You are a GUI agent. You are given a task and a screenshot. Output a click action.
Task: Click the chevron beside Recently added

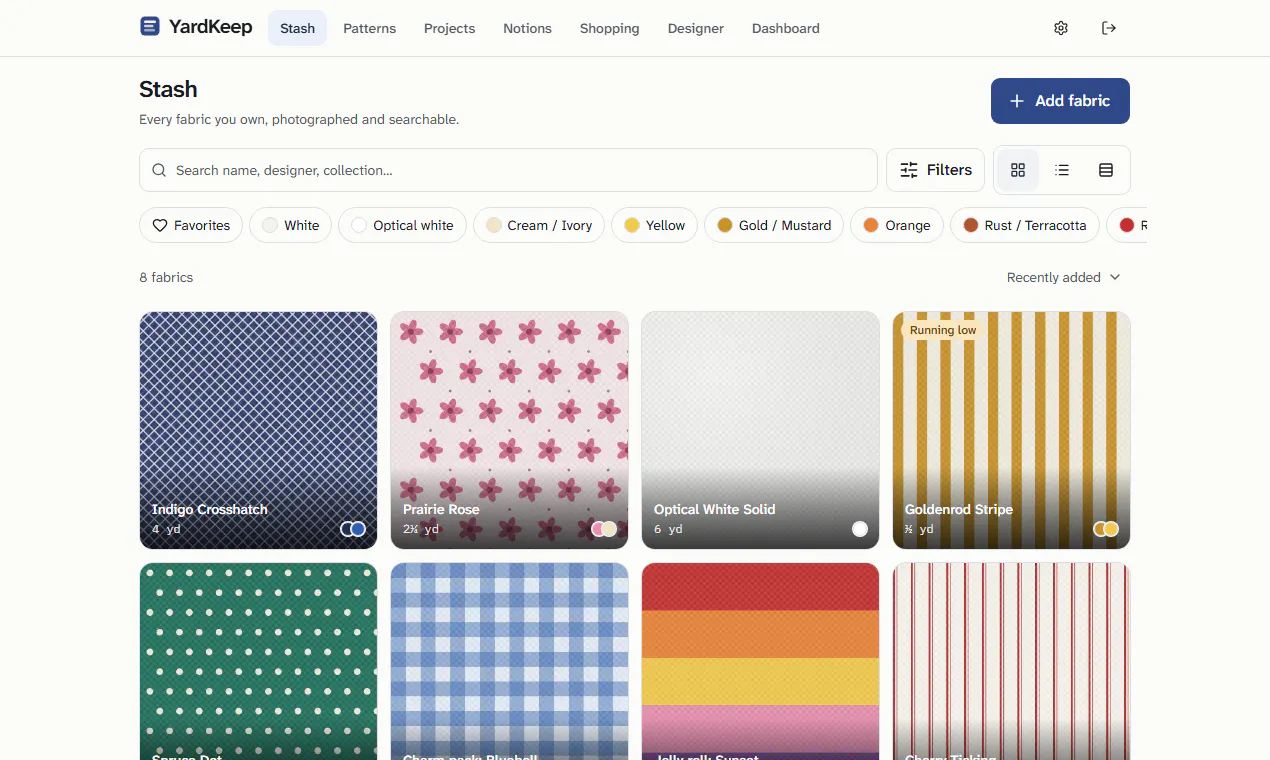[1115, 277]
